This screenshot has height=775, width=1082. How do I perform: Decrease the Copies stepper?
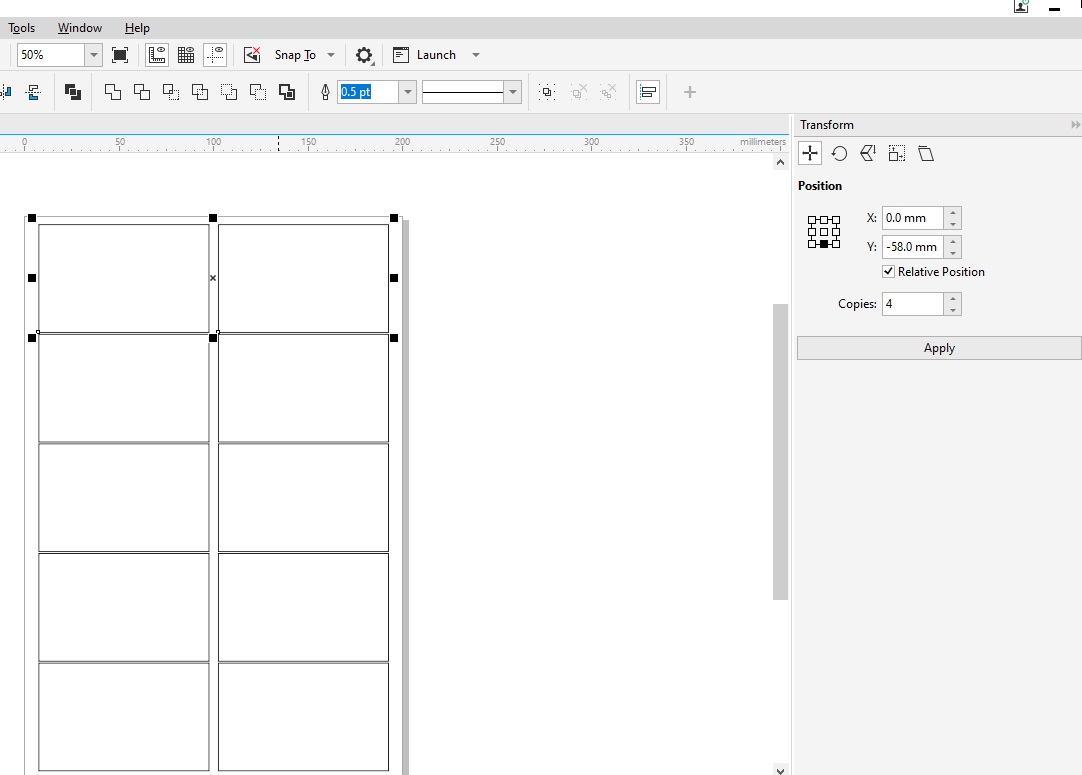coord(953,310)
